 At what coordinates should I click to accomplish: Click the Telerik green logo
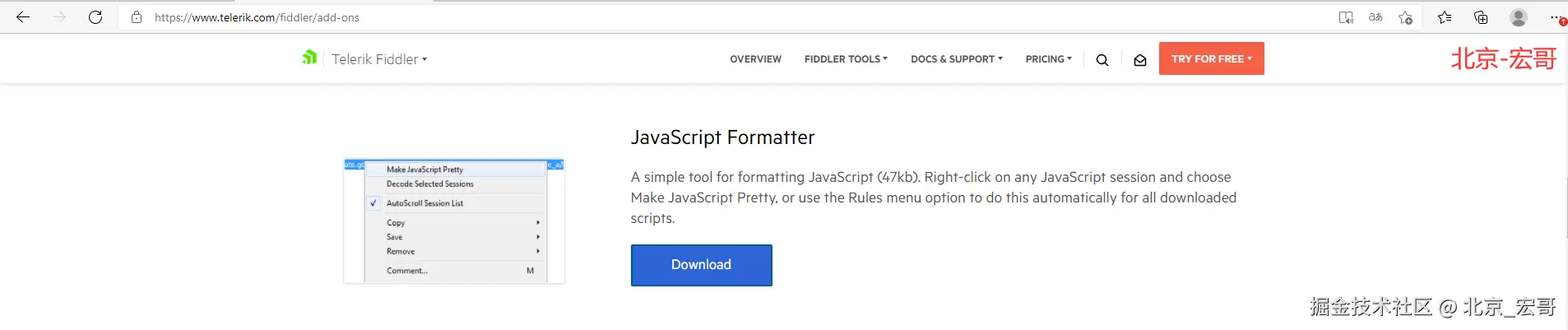tap(309, 58)
